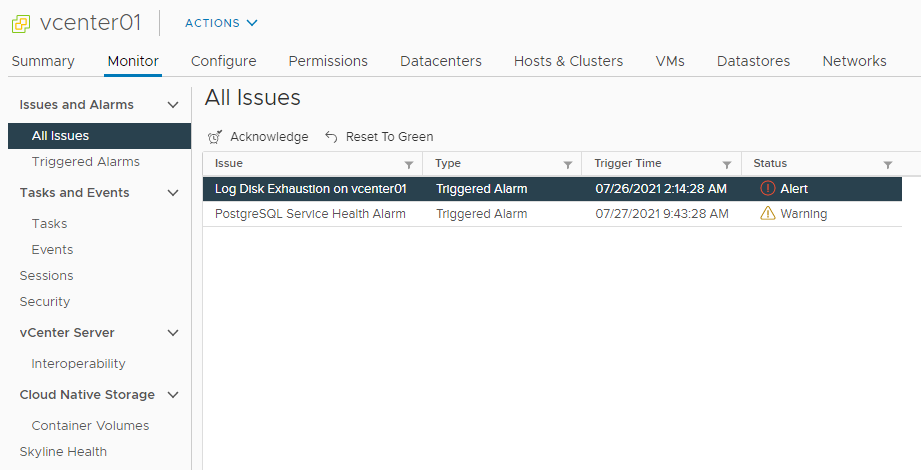Sort the table by Trigger Time header
The width and height of the screenshot is (921, 470).
[x=628, y=164]
